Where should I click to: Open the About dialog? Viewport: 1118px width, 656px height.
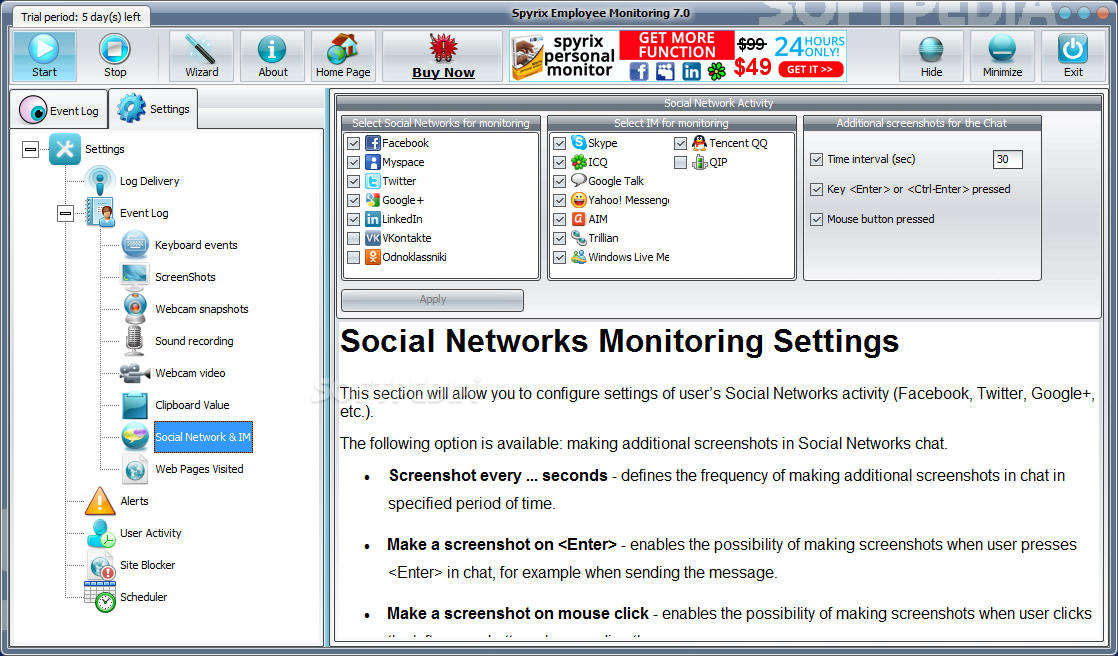click(272, 56)
